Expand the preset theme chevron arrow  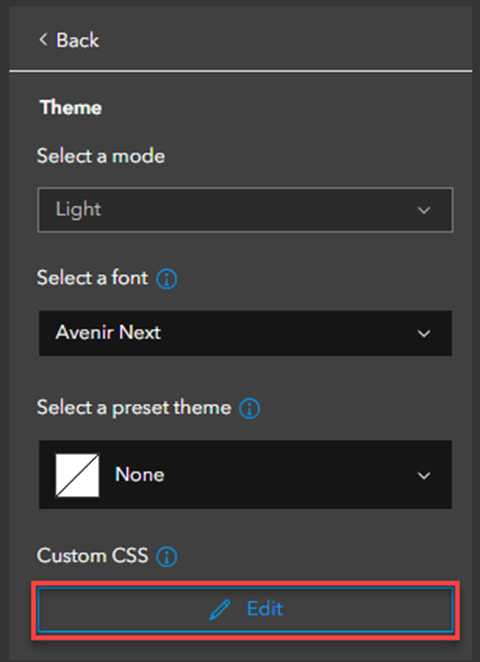coord(424,476)
